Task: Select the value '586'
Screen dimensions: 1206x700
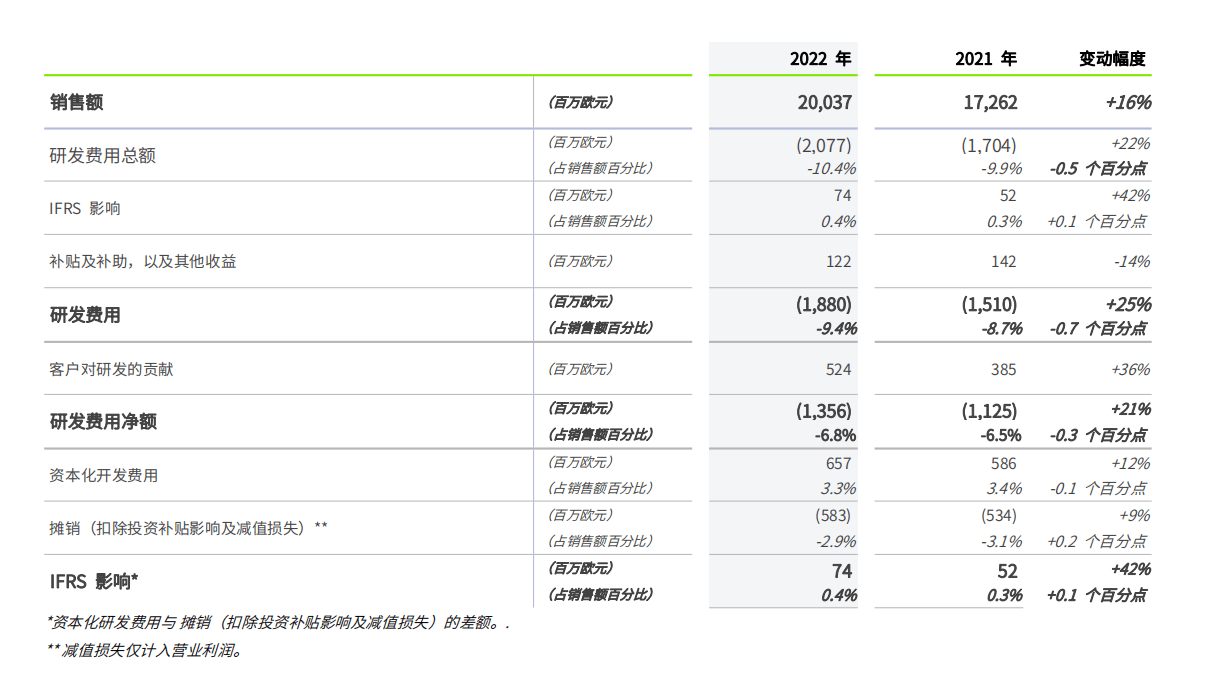Action: [x=1004, y=463]
